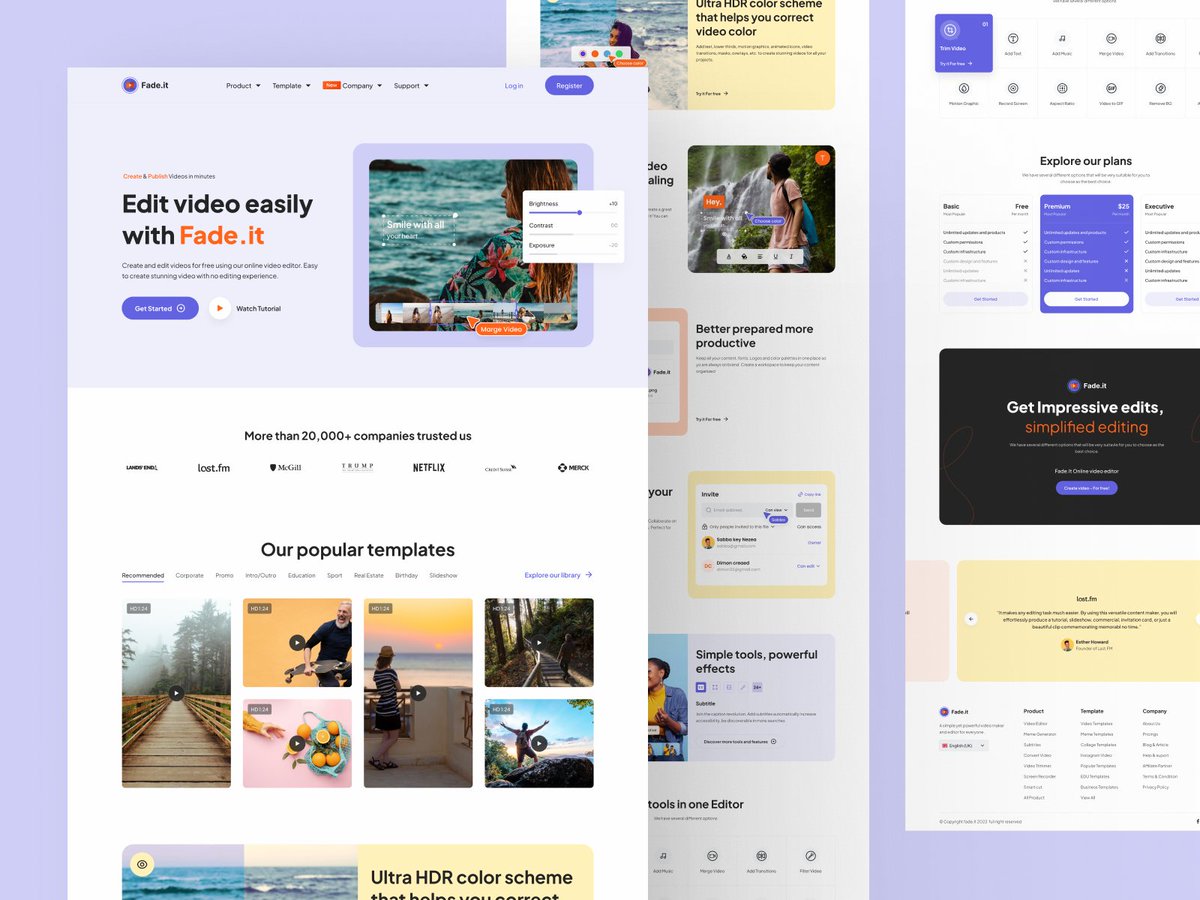Switch to the Slideshow templates tab

(443, 575)
